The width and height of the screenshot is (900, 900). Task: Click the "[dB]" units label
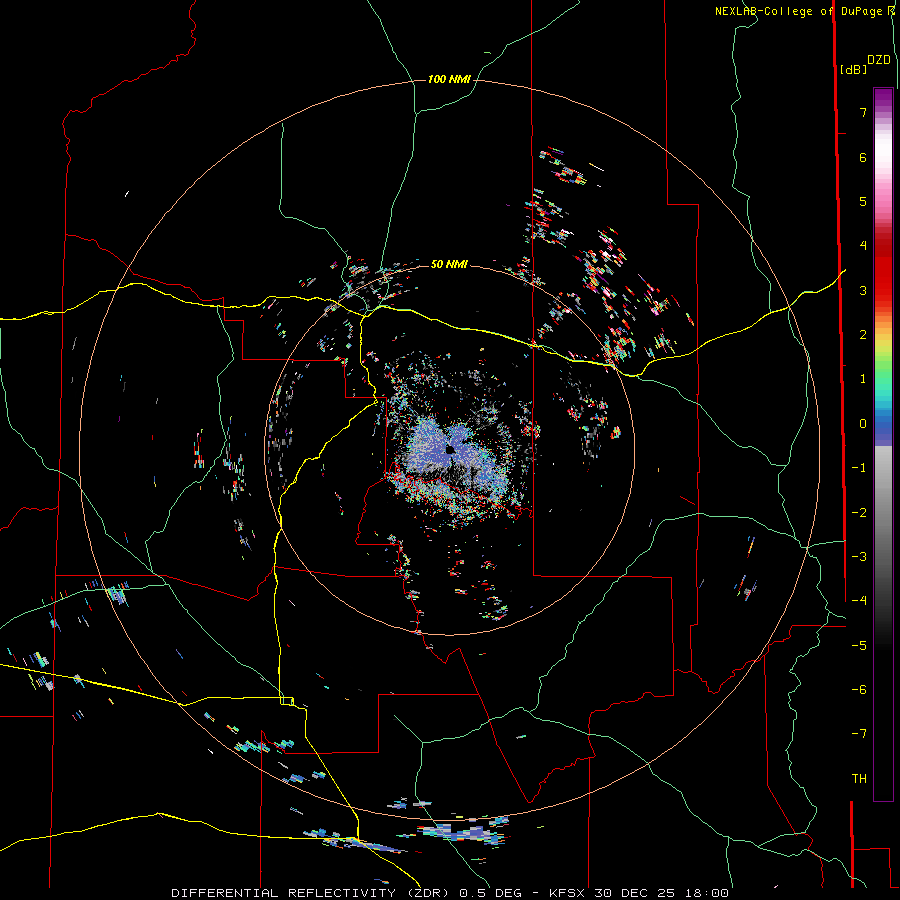click(x=854, y=69)
